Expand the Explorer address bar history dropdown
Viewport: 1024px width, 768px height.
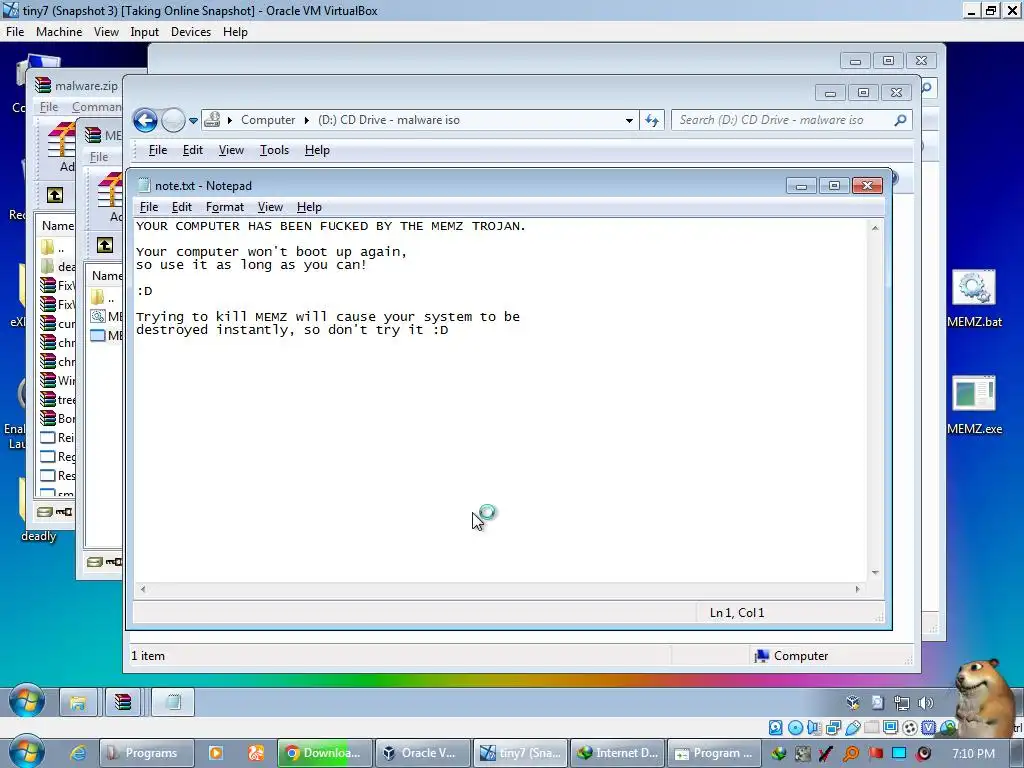pos(629,120)
